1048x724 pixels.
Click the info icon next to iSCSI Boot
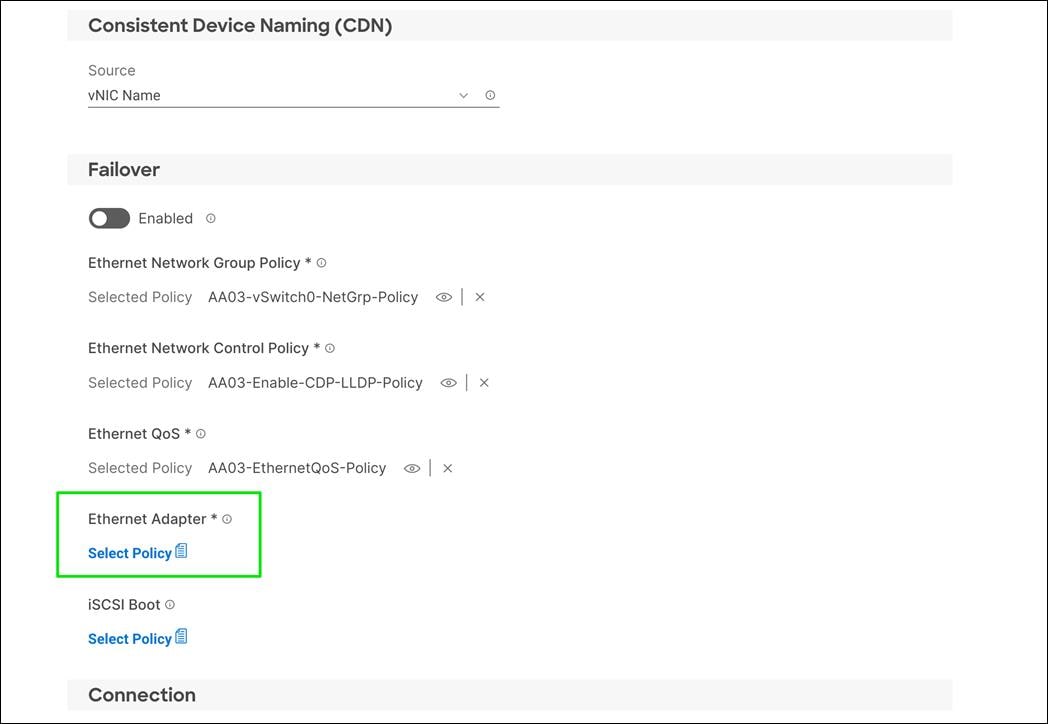tap(168, 604)
